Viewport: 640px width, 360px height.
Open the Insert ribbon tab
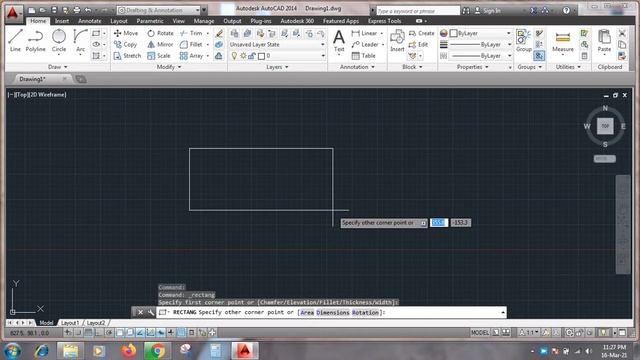click(62, 21)
